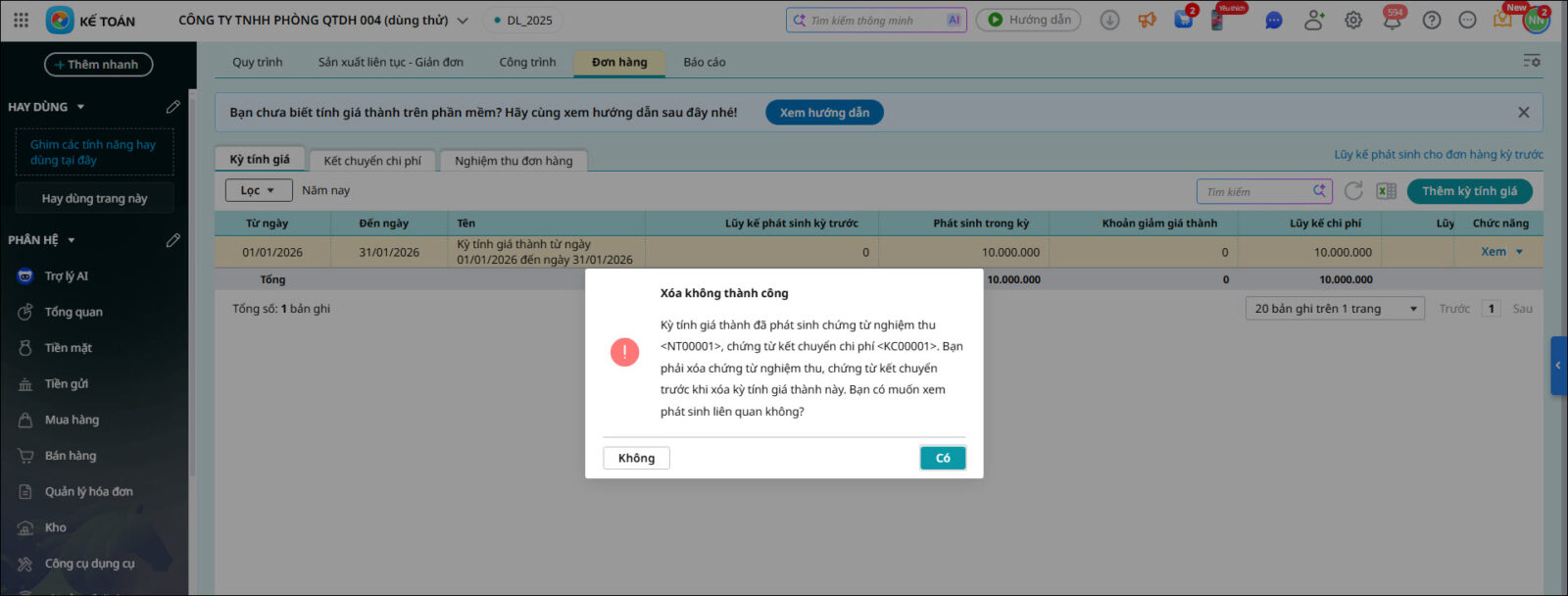Click Có in the delete-failed dialog
Screen dimensions: 1568x596
point(943,458)
